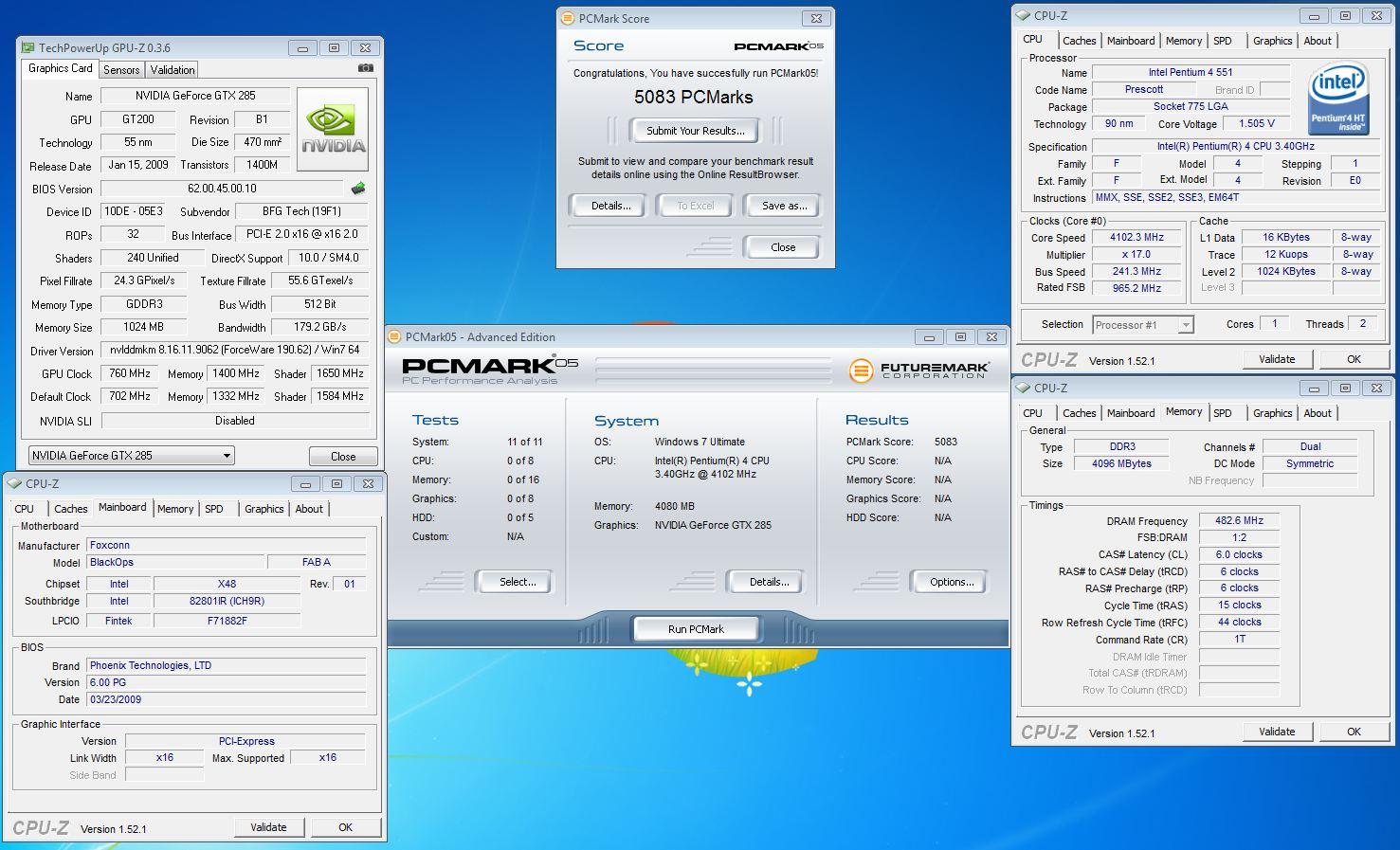Click Validate in CPU-Z CPU window
The width and height of the screenshot is (1400, 850).
pyautogui.click(x=1277, y=359)
